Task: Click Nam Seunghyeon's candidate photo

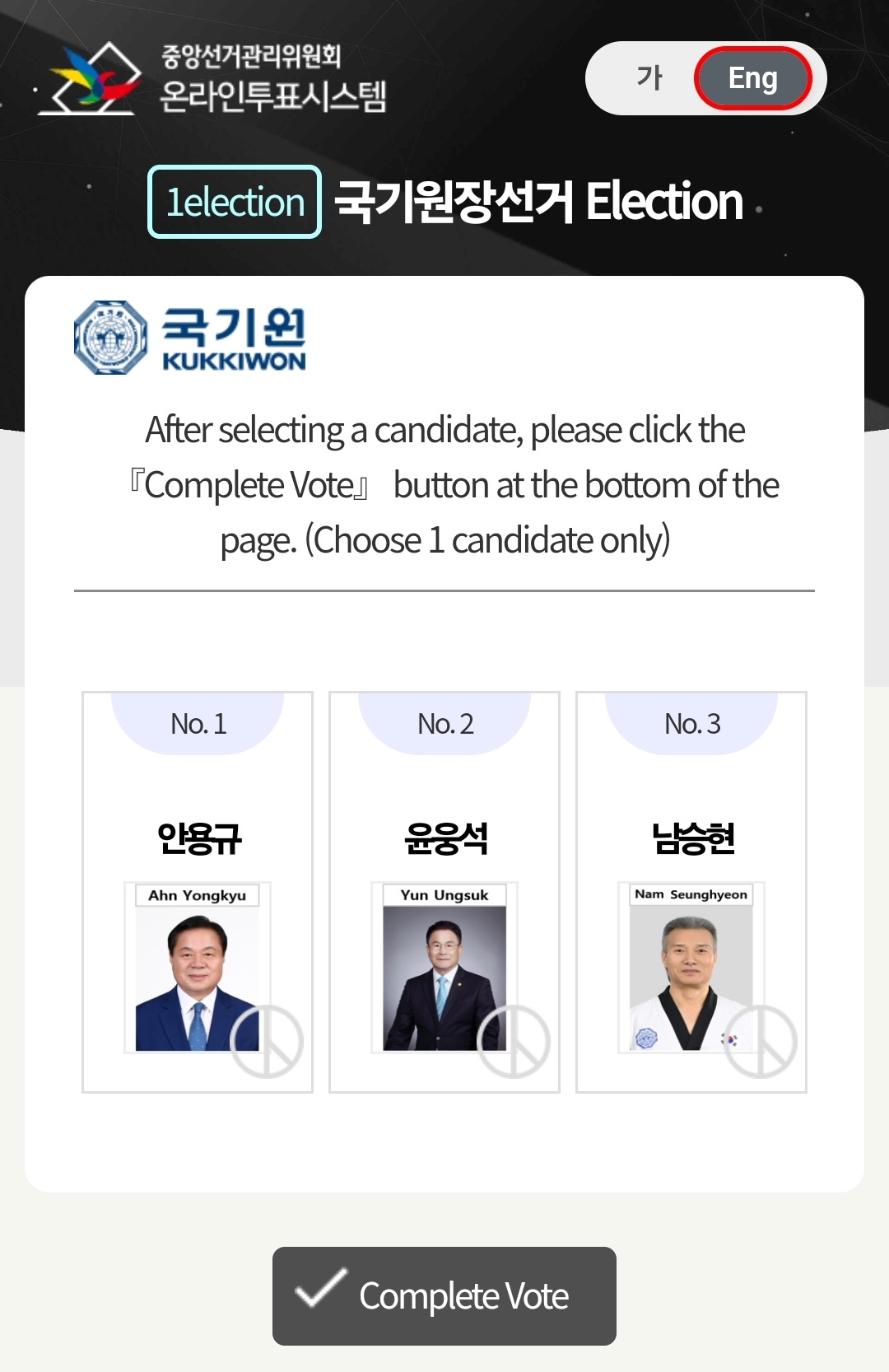Action: 691,978
